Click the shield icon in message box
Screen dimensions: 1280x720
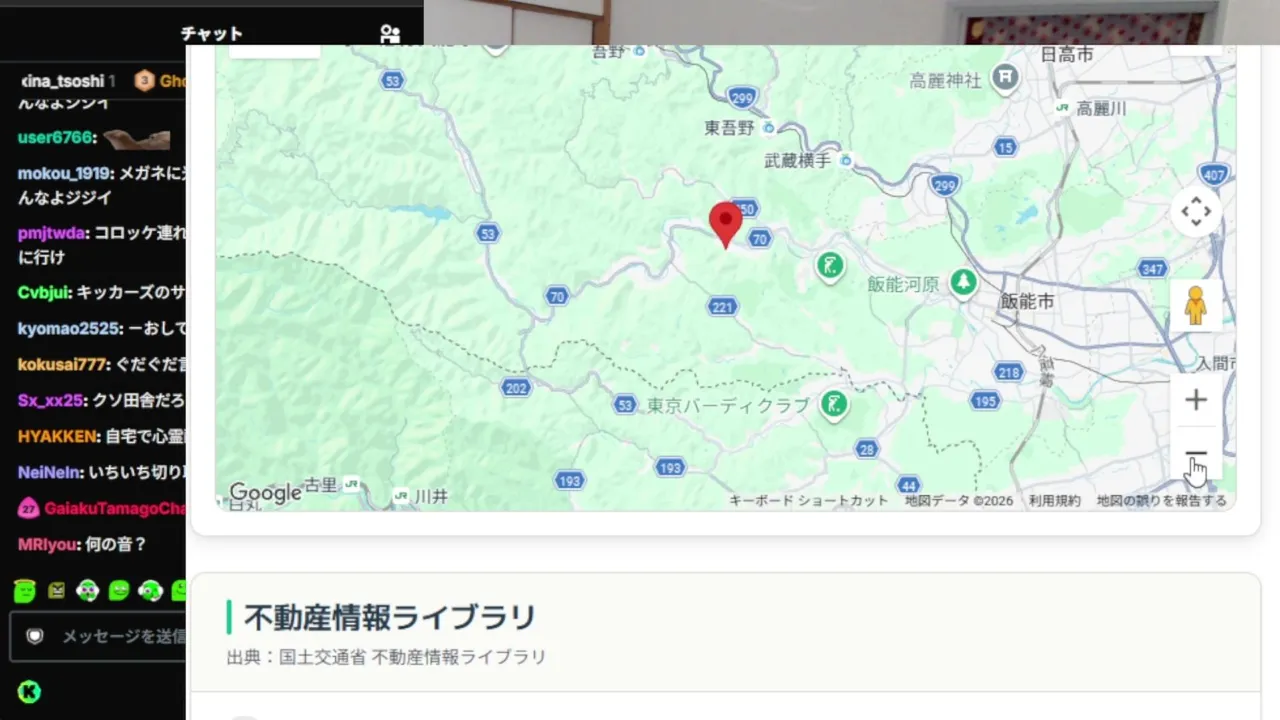tap(35, 636)
